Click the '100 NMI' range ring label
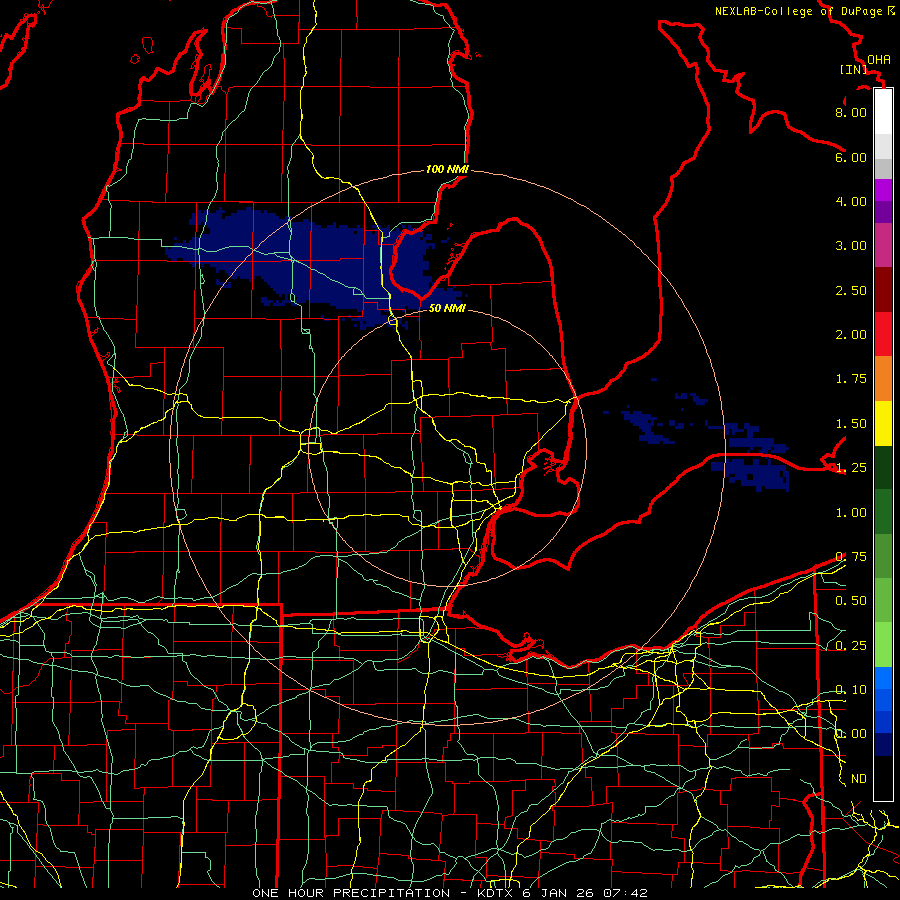This screenshot has height=900, width=900. click(x=447, y=169)
